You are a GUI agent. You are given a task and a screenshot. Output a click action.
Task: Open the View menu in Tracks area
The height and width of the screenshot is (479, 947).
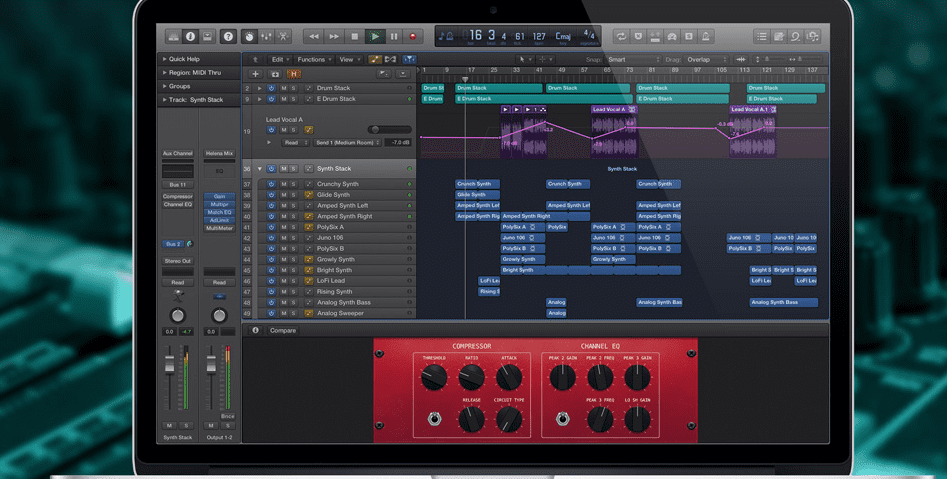pyautogui.click(x=349, y=59)
